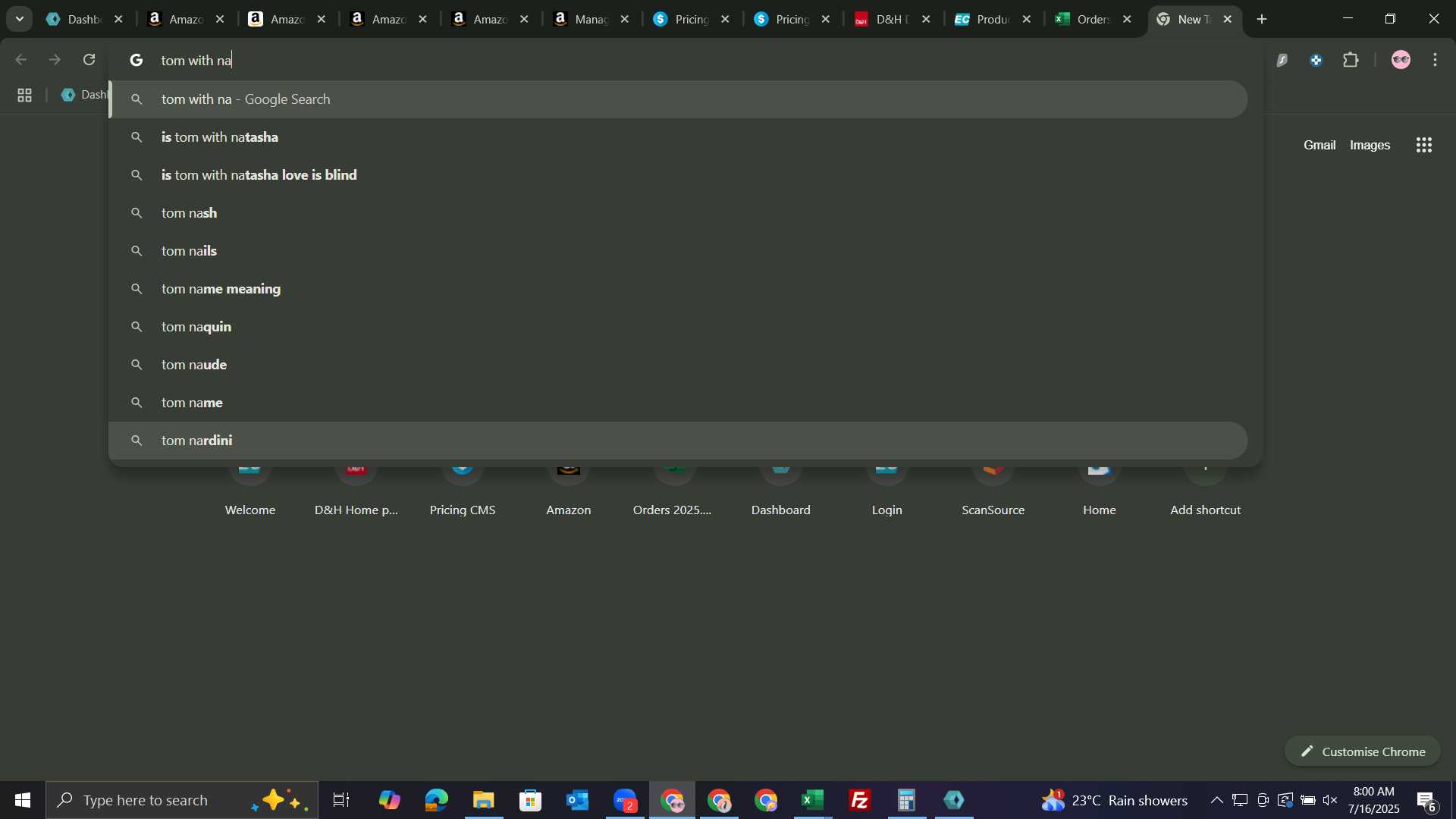1456x819 pixels.
Task: Open Calculator from the taskbar
Action: tap(907, 800)
